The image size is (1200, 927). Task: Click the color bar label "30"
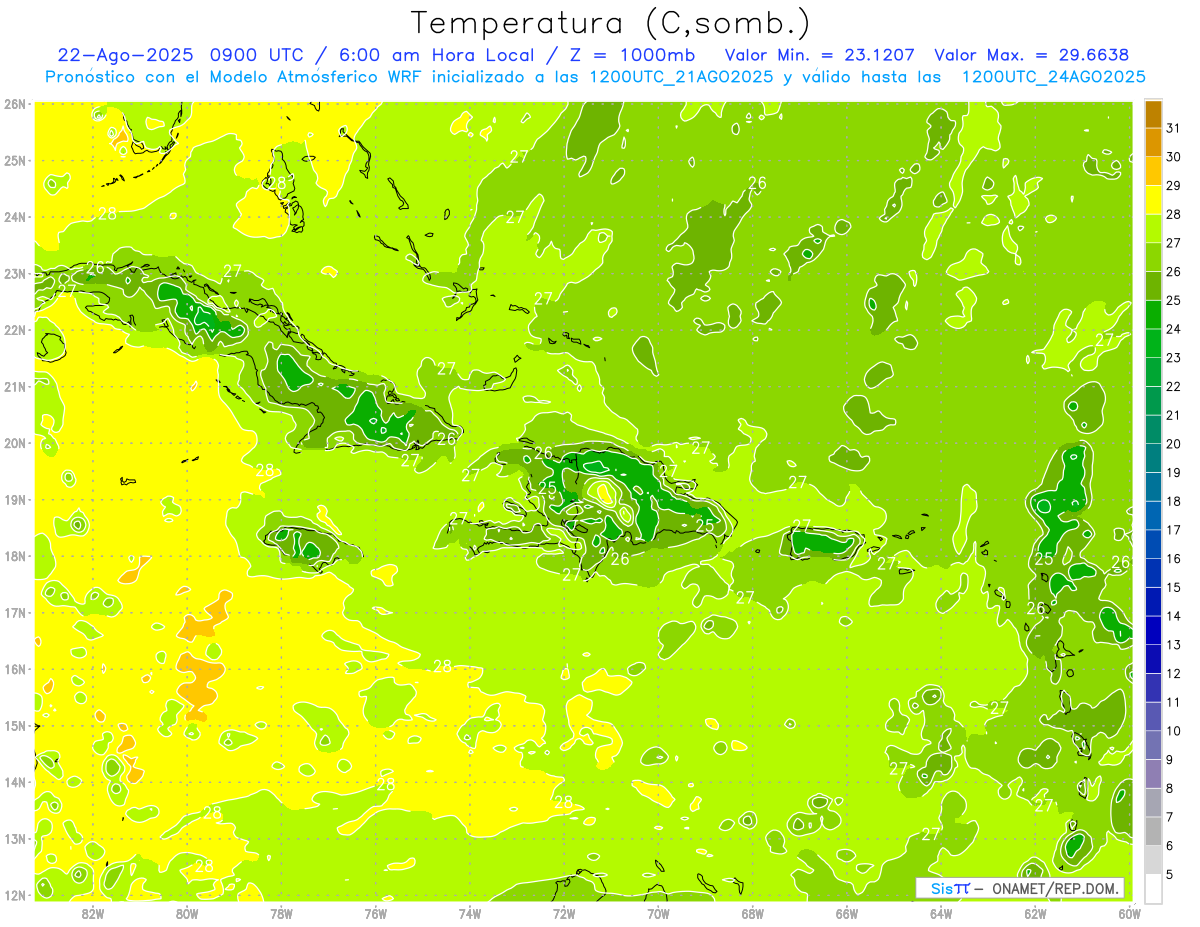1173,157
